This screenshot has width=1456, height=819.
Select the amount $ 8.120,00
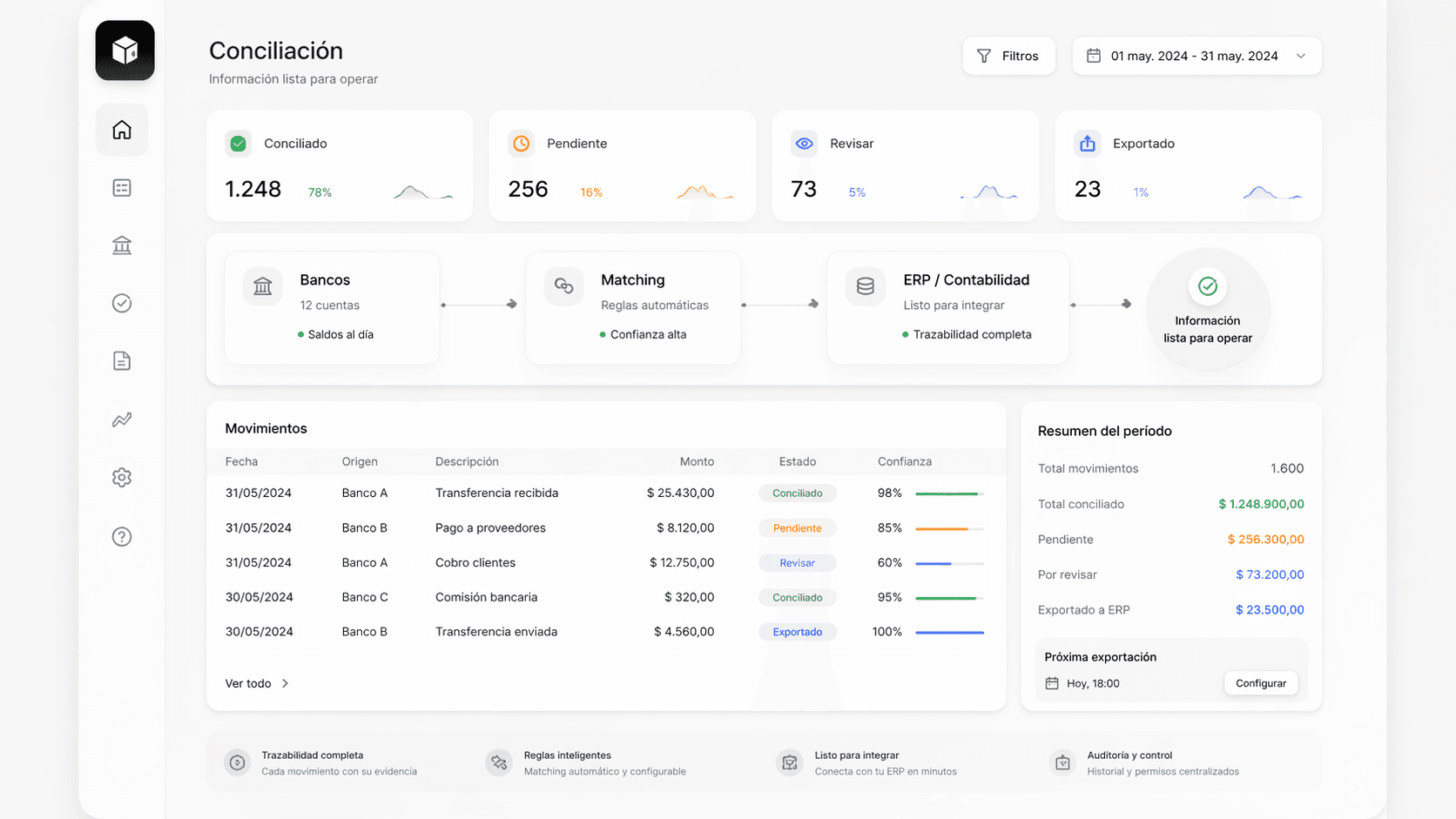(x=685, y=527)
